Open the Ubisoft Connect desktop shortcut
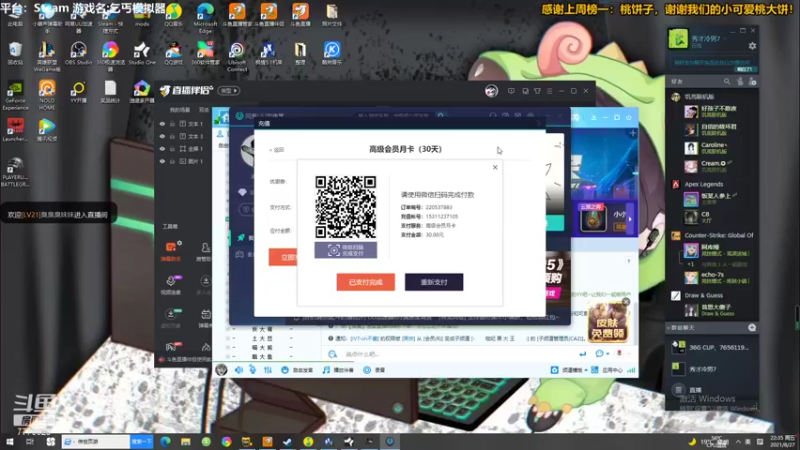 tap(237, 56)
